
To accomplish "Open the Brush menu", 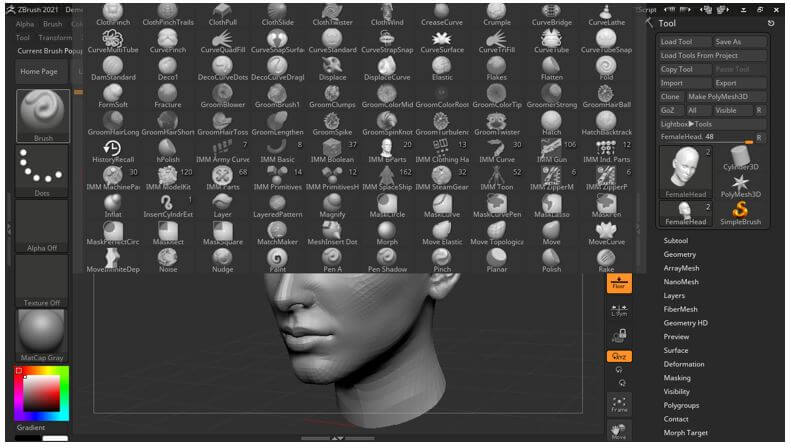I will pos(52,24).
